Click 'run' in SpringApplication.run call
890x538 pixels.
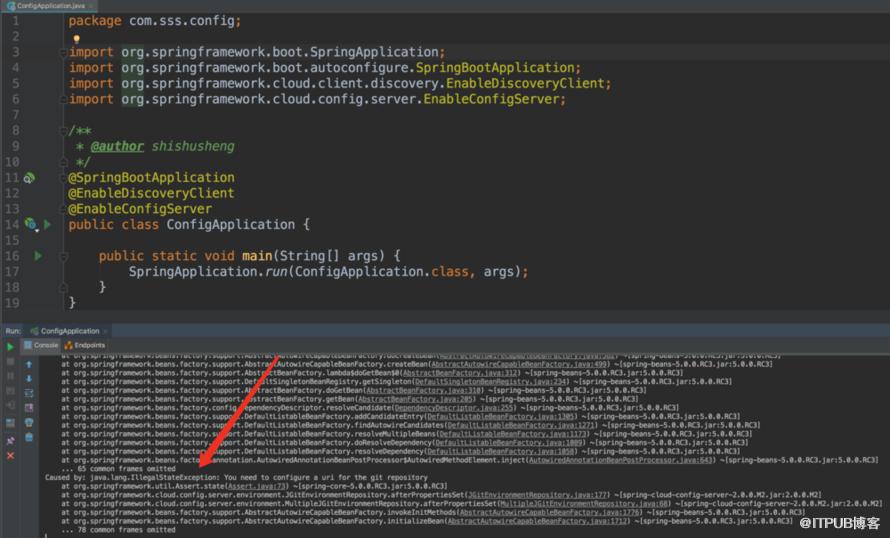pos(276,272)
